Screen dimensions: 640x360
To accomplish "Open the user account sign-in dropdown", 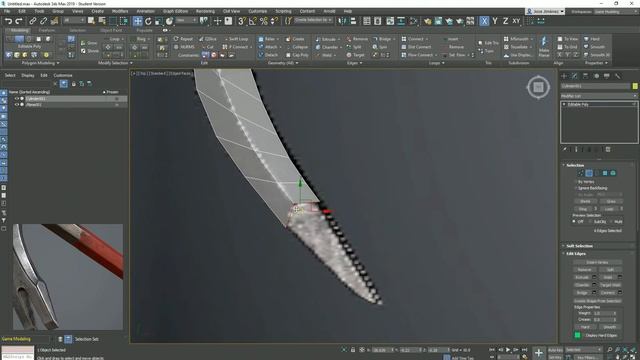I will click(x=545, y=12).
